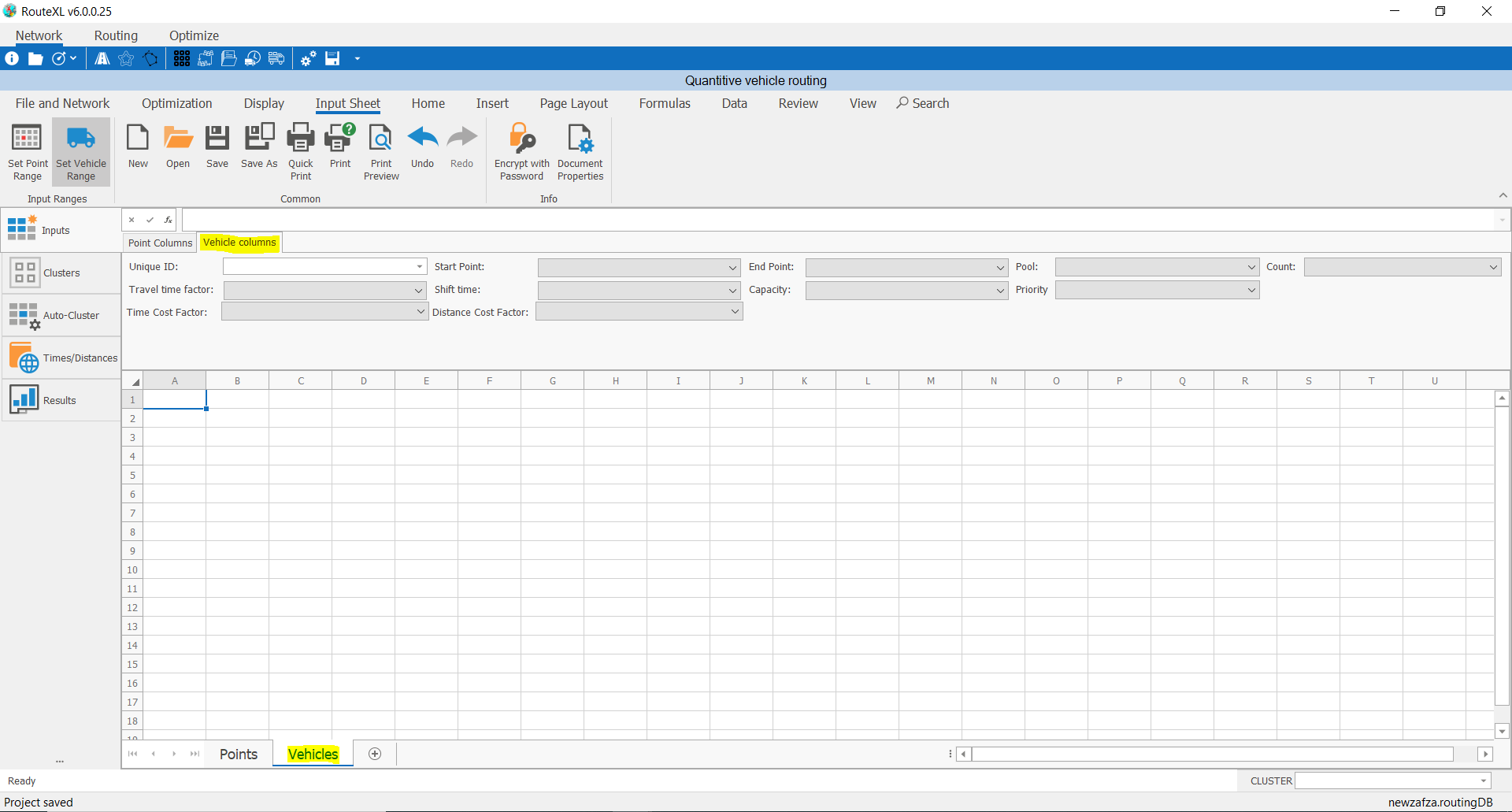1512x812 pixels.
Task: Create a New document
Action: coord(138,146)
